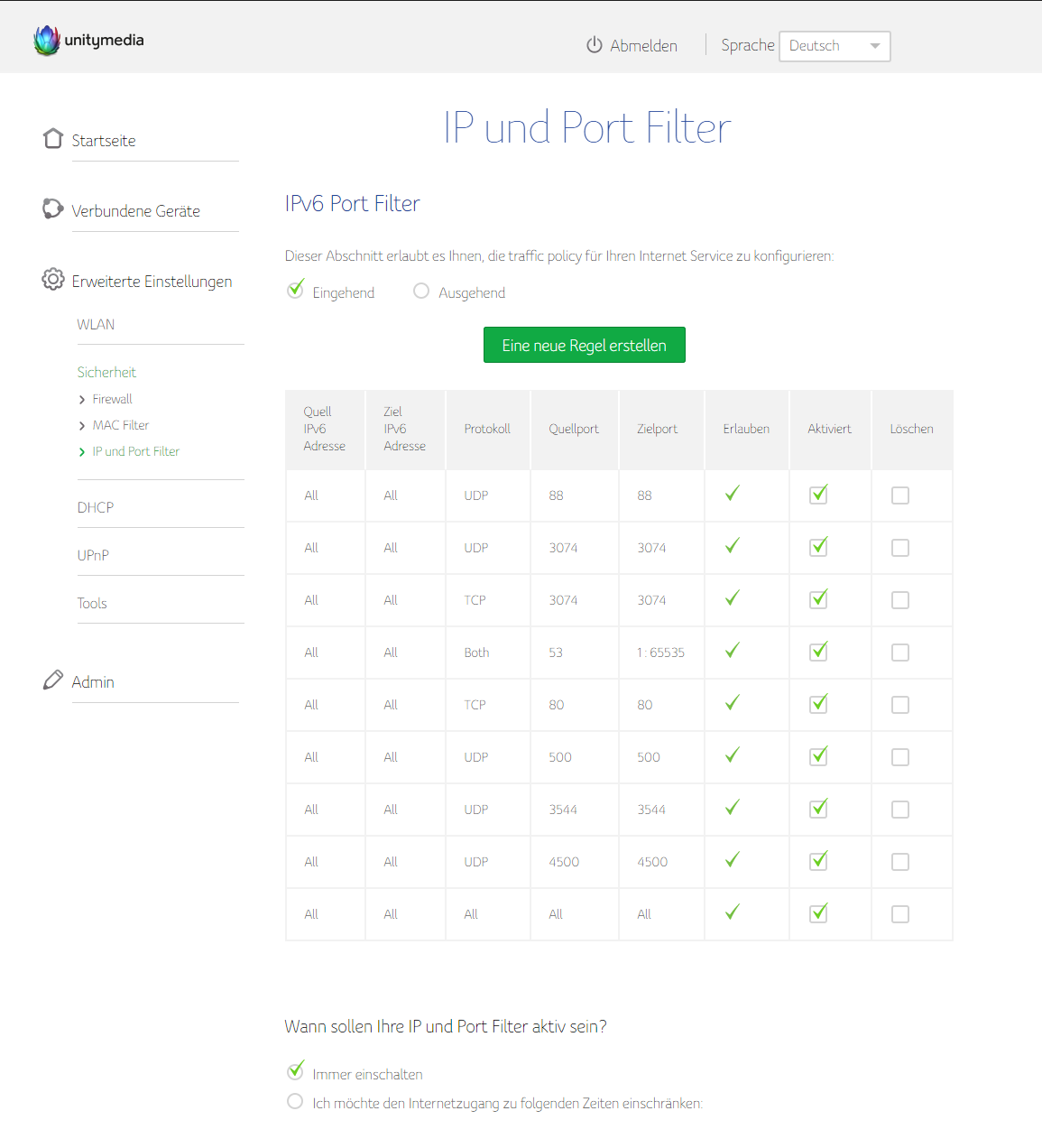Image resolution: width=1042 pixels, height=1148 pixels.
Task: Toggle Aktiviert checkbox for last All rule
Action: tap(818, 912)
